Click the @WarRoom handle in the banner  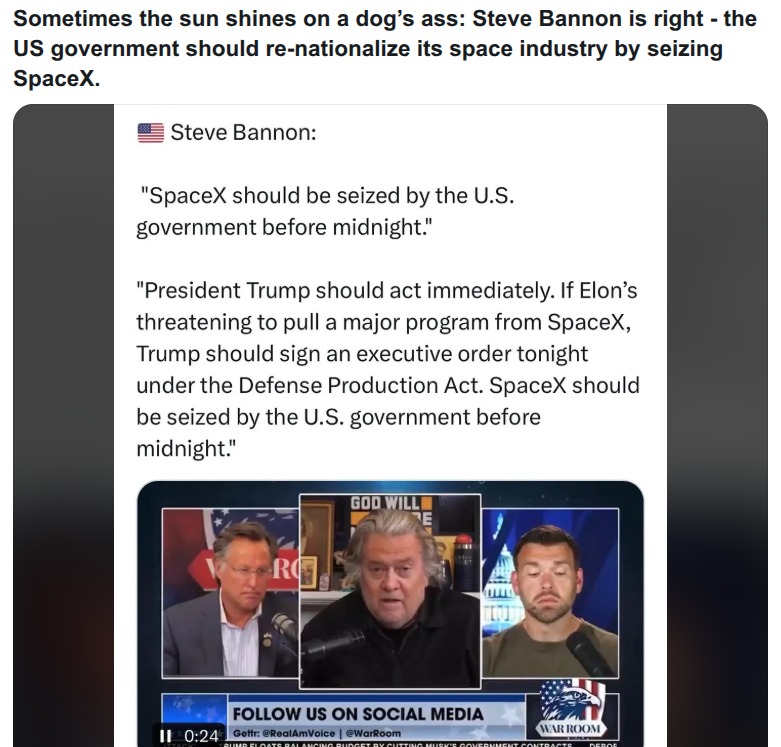click(x=373, y=733)
